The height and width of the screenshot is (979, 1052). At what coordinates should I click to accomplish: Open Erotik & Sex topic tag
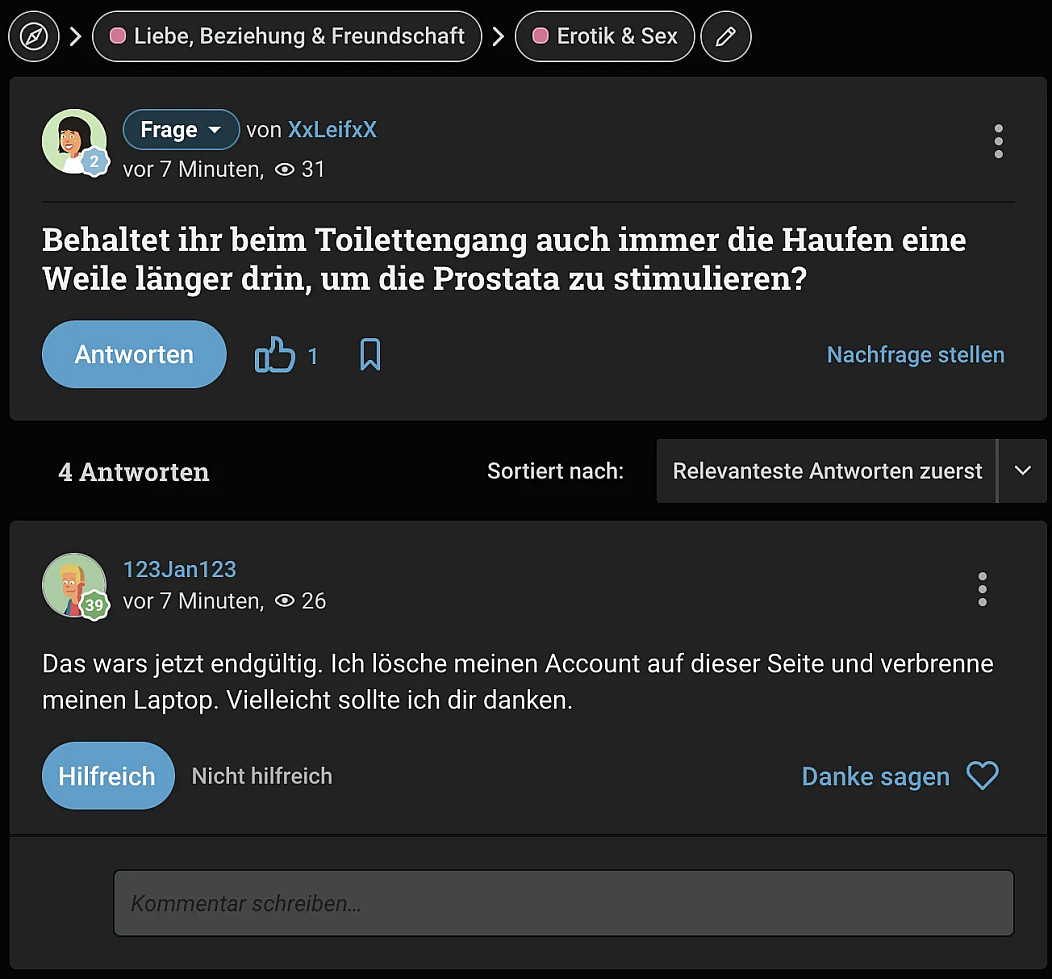(605, 37)
